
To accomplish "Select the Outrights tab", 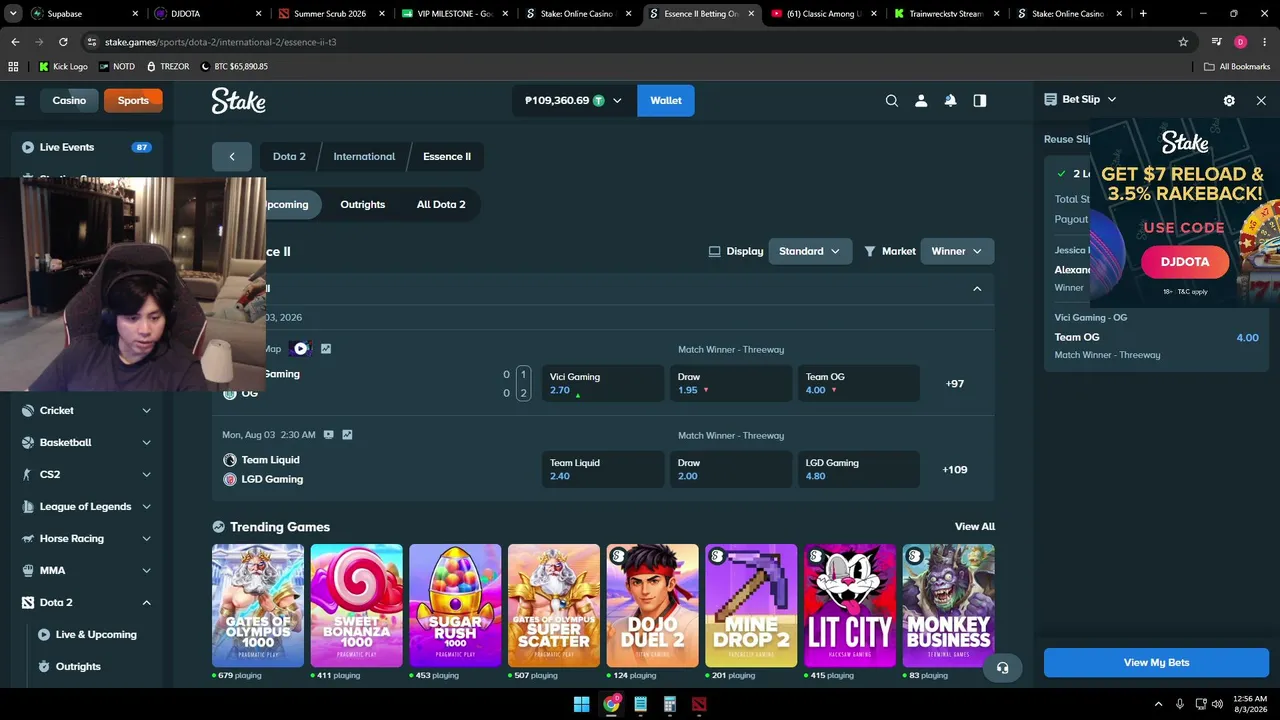I will pos(362,205).
